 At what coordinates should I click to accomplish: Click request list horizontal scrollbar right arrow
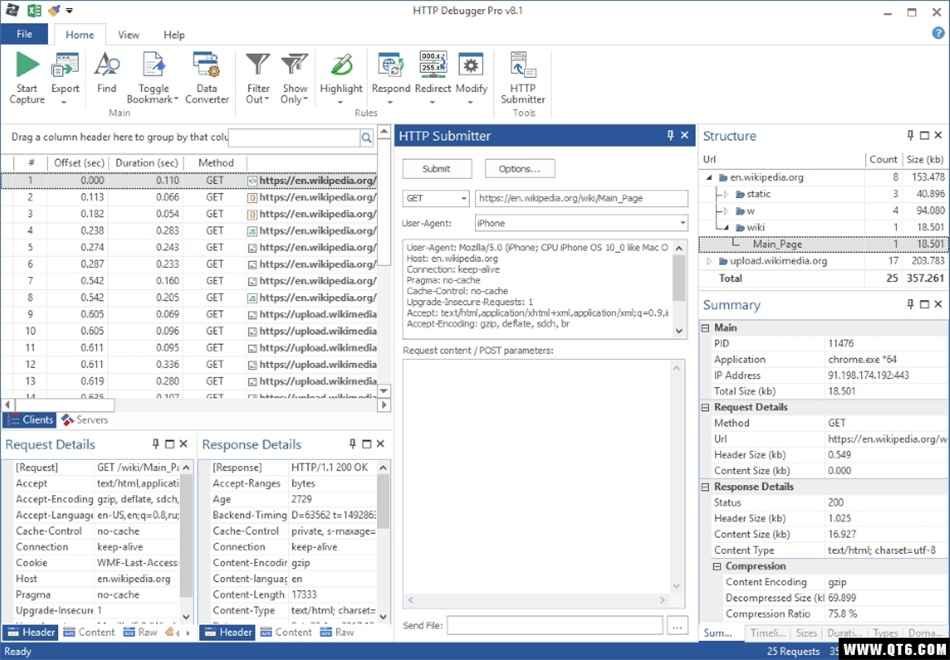coord(384,405)
